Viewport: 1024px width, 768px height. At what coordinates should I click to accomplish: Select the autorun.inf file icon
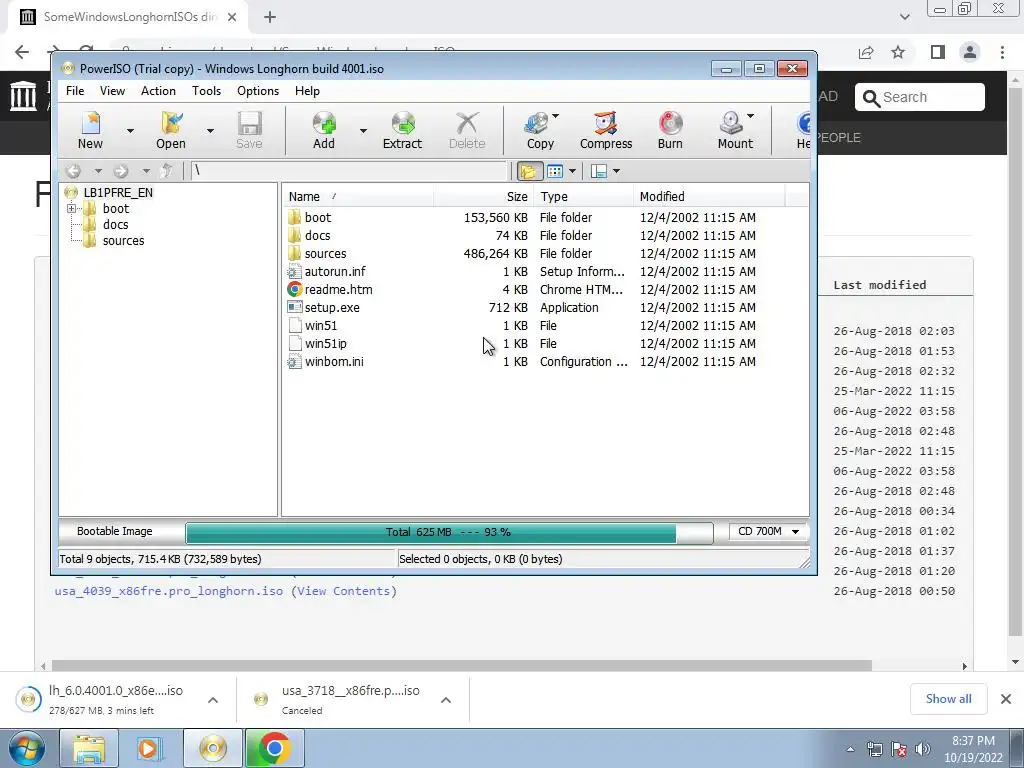pos(295,272)
